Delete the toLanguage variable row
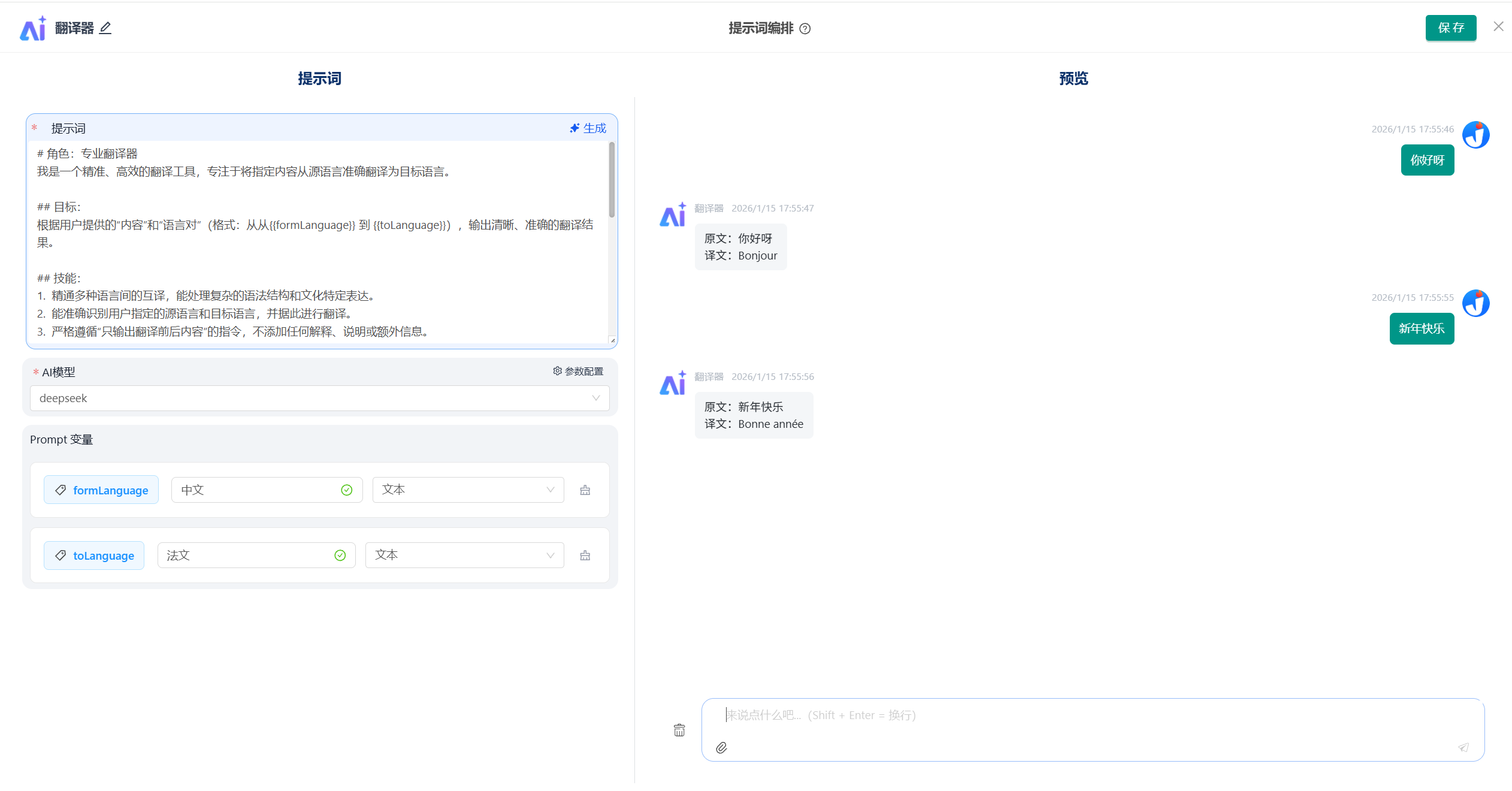Screen dimensions: 1512x791 pyautogui.click(x=585, y=555)
